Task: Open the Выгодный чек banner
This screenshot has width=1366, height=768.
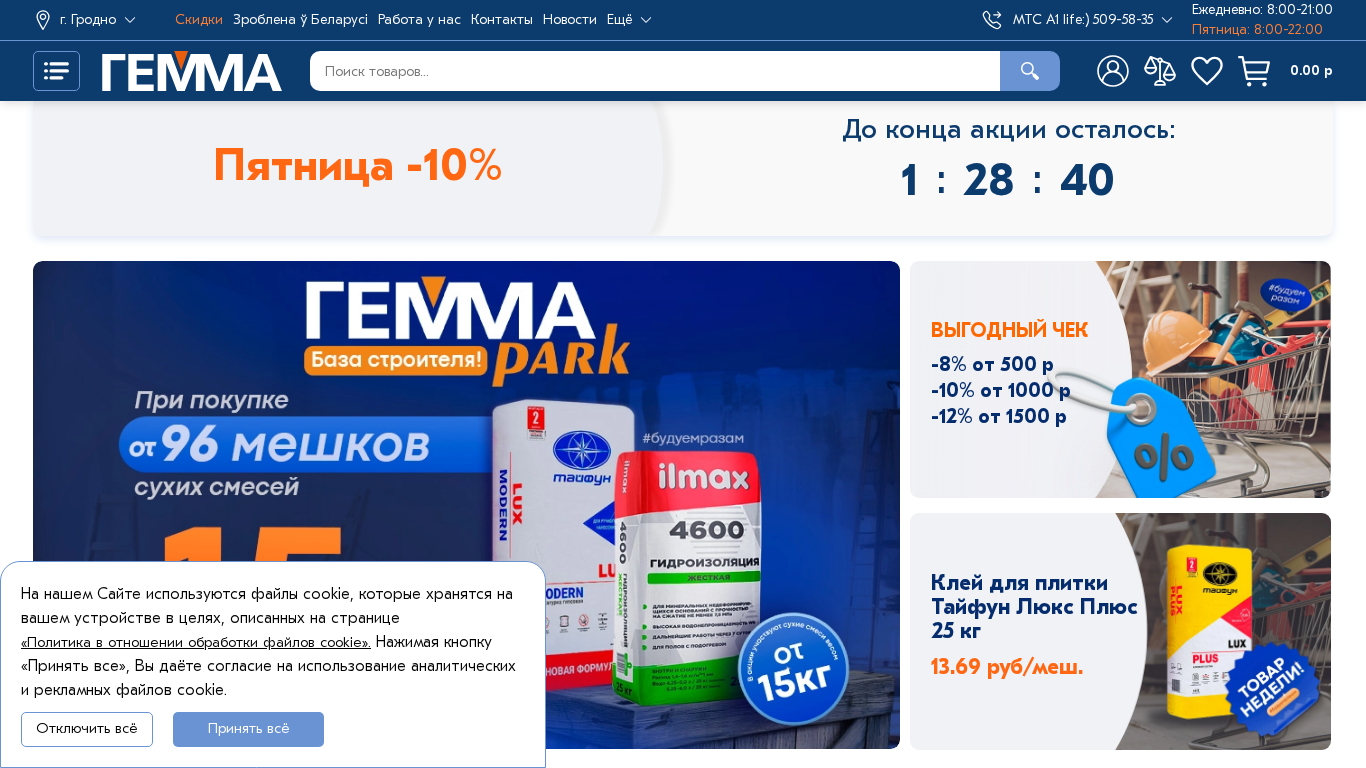Action: pos(1120,379)
